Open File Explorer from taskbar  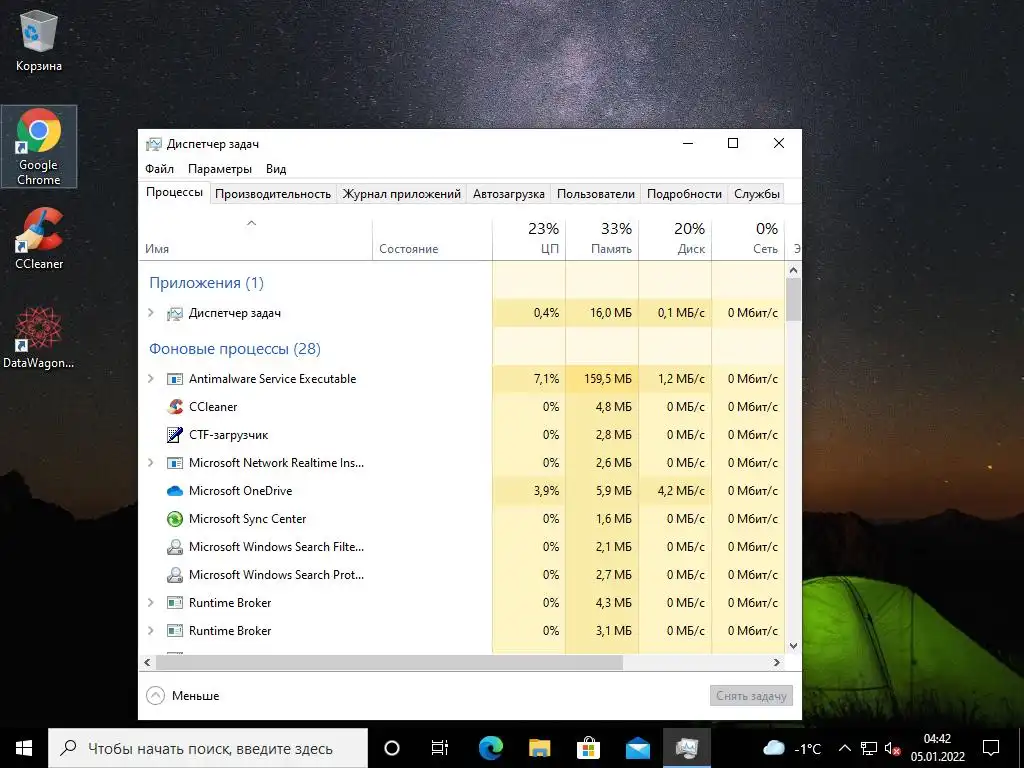point(539,748)
